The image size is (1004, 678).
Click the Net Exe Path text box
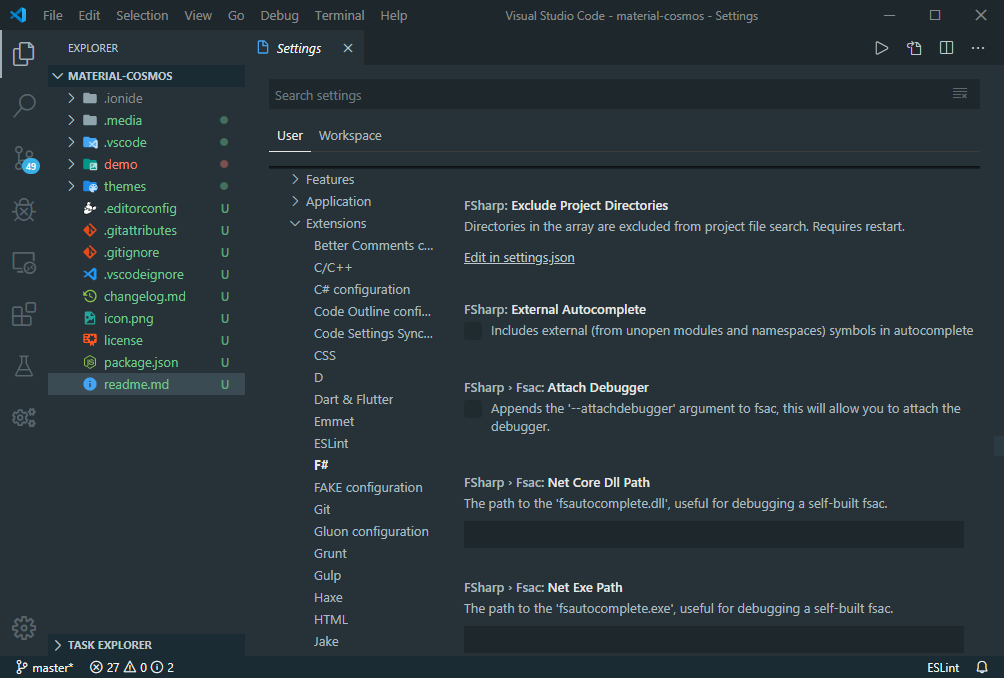(x=714, y=640)
